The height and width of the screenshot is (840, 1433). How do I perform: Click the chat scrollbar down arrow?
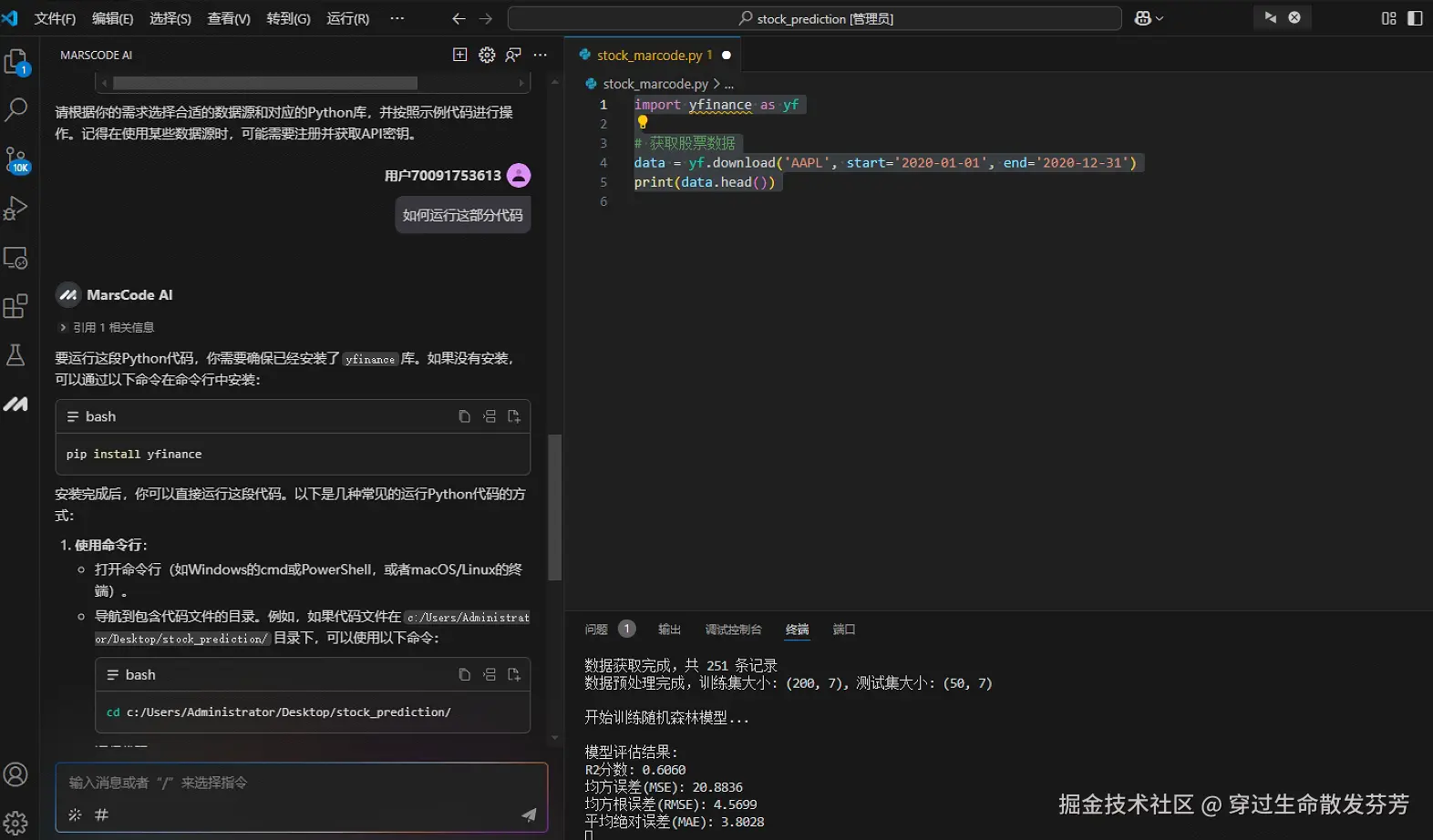554,738
